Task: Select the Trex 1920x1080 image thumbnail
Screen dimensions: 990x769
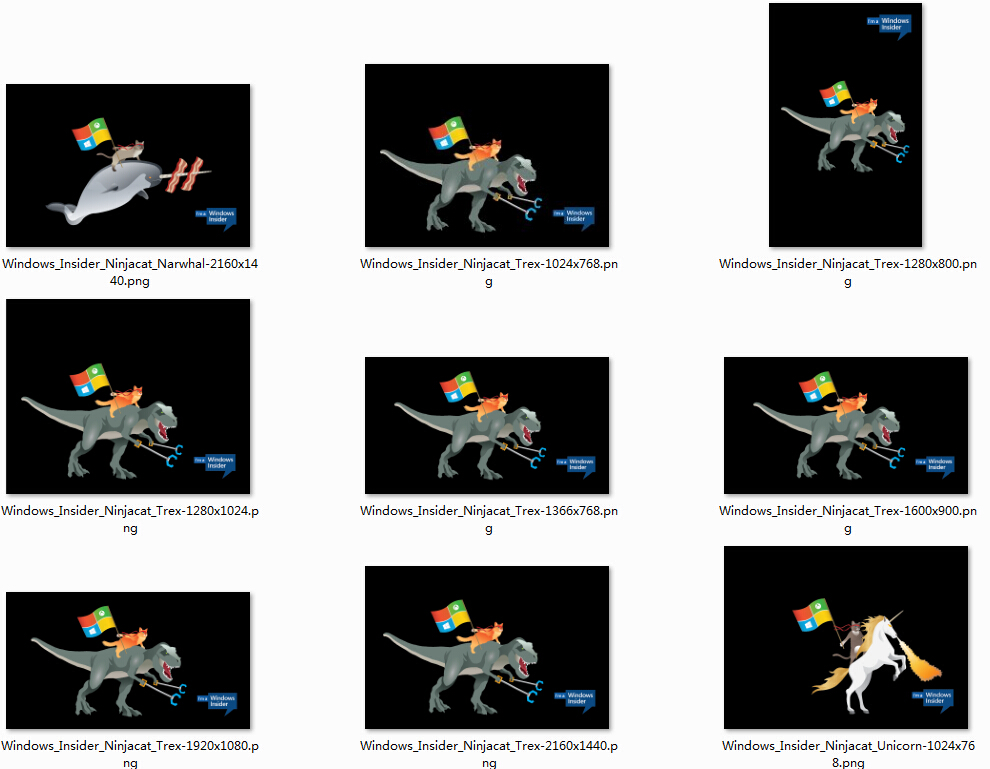Action: [x=127, y=660]
